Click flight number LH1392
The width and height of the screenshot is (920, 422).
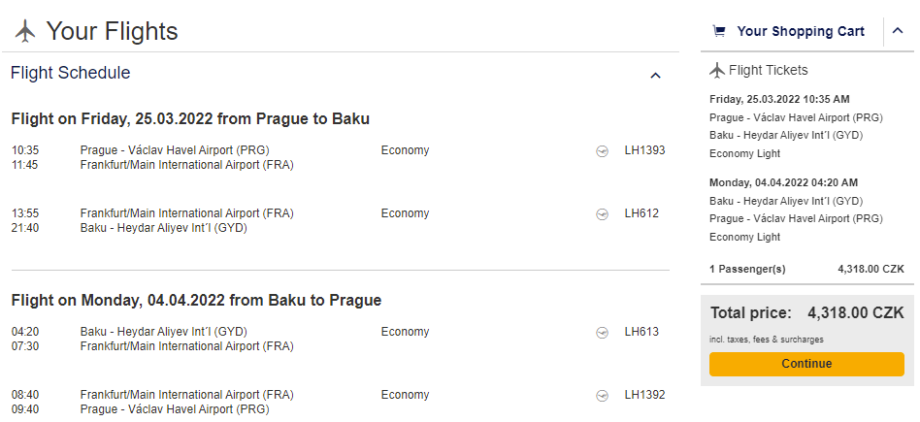click(645, 395)
